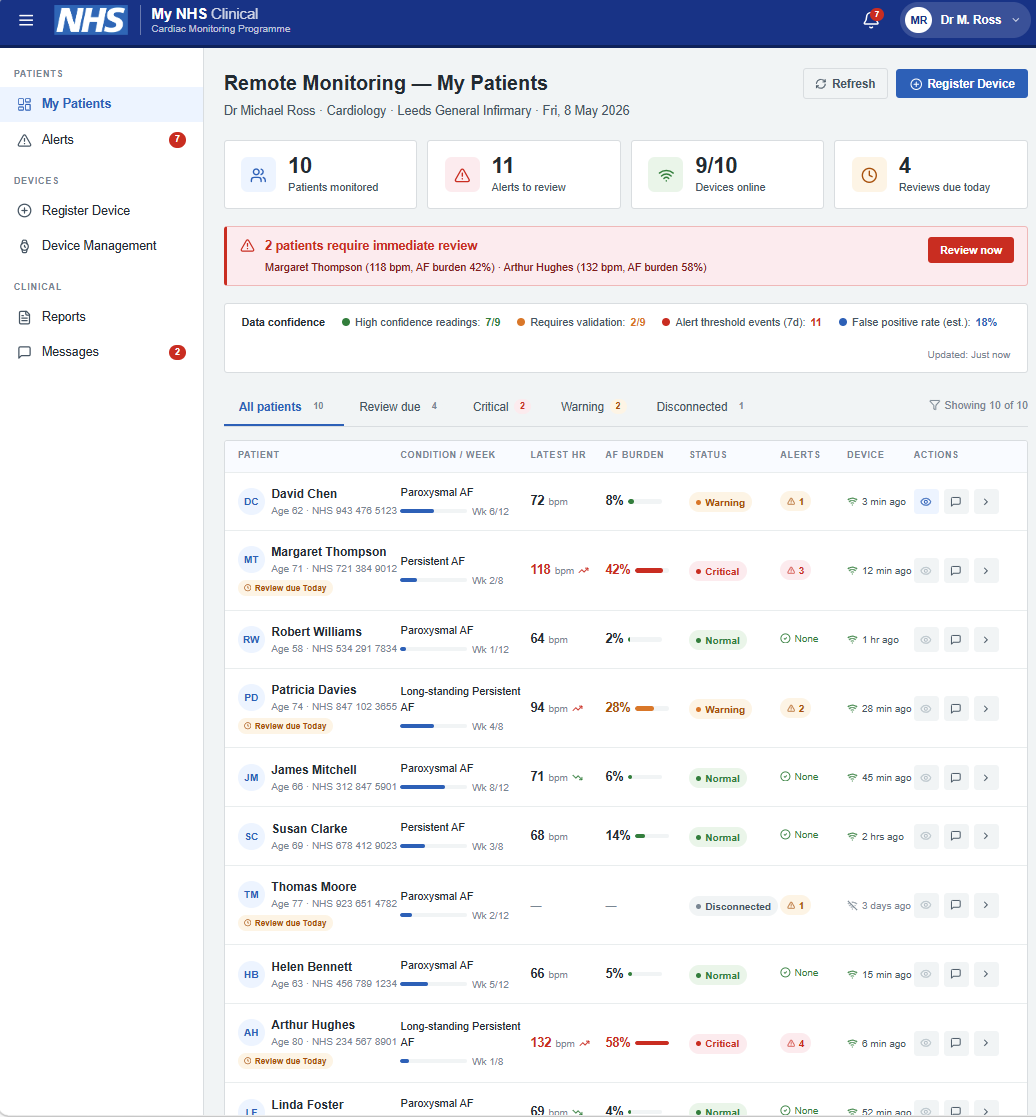The height and width of the screenshot is (1117, 1036).
Task: Toggle watch eye for Margaret Thompson
Action: [x=926, y=571]
